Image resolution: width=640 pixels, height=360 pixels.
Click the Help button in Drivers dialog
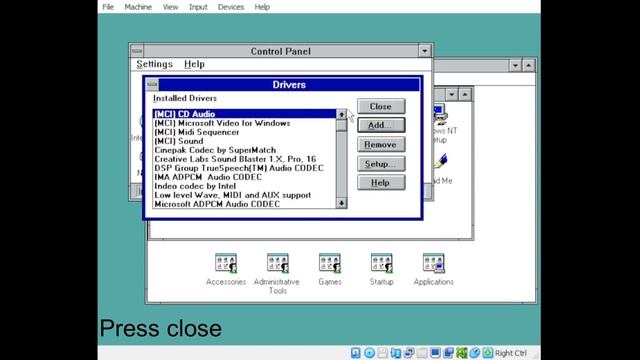pyautogui.click(x=381, y=182)
